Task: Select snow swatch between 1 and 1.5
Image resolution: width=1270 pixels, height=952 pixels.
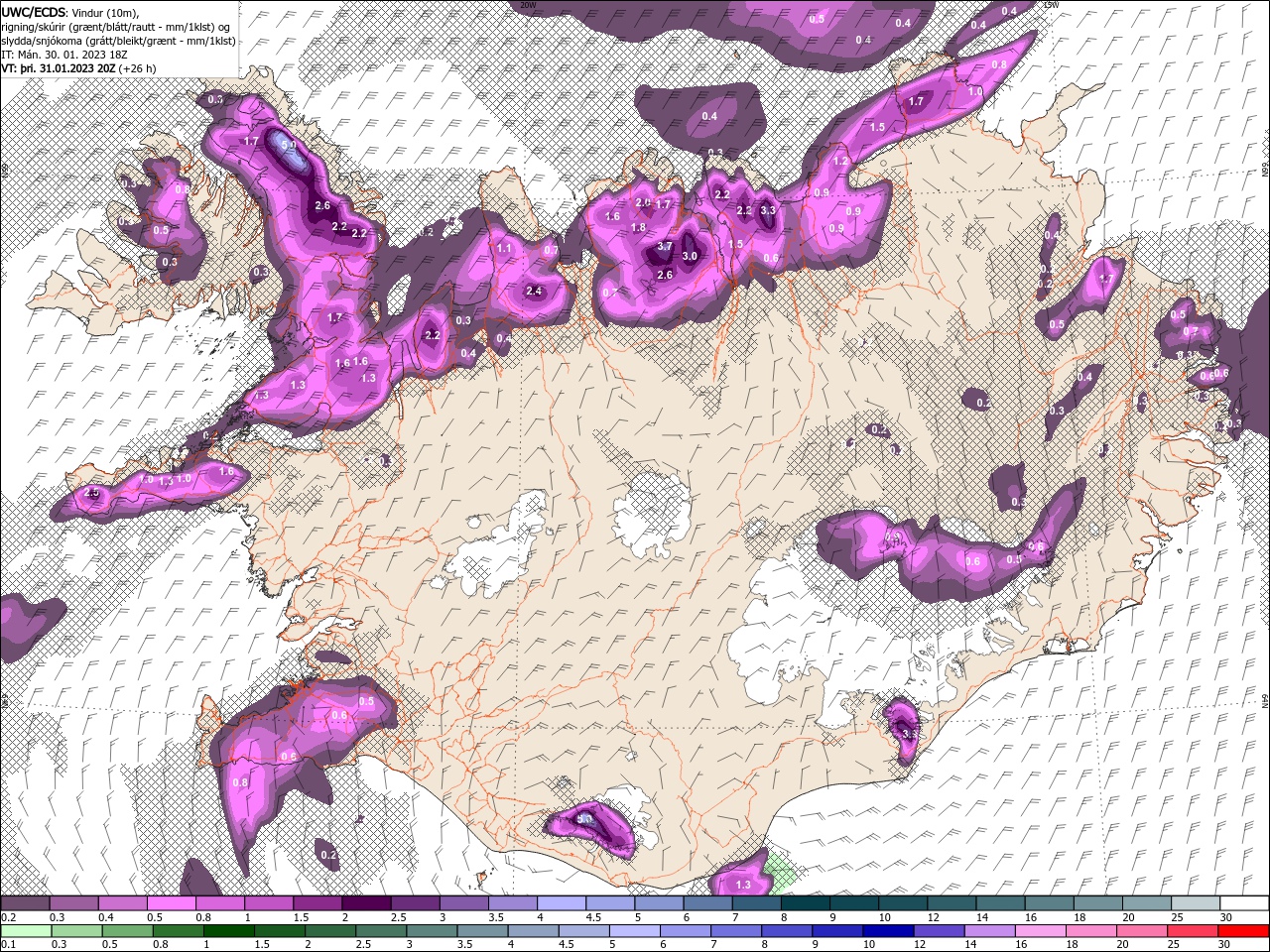Action: point(269,903)
